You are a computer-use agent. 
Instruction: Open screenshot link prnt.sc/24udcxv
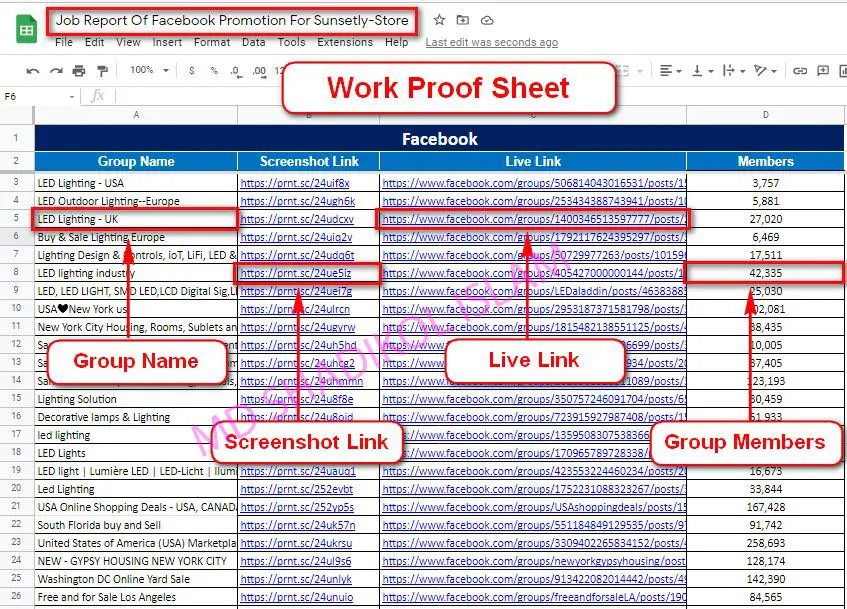297,219
